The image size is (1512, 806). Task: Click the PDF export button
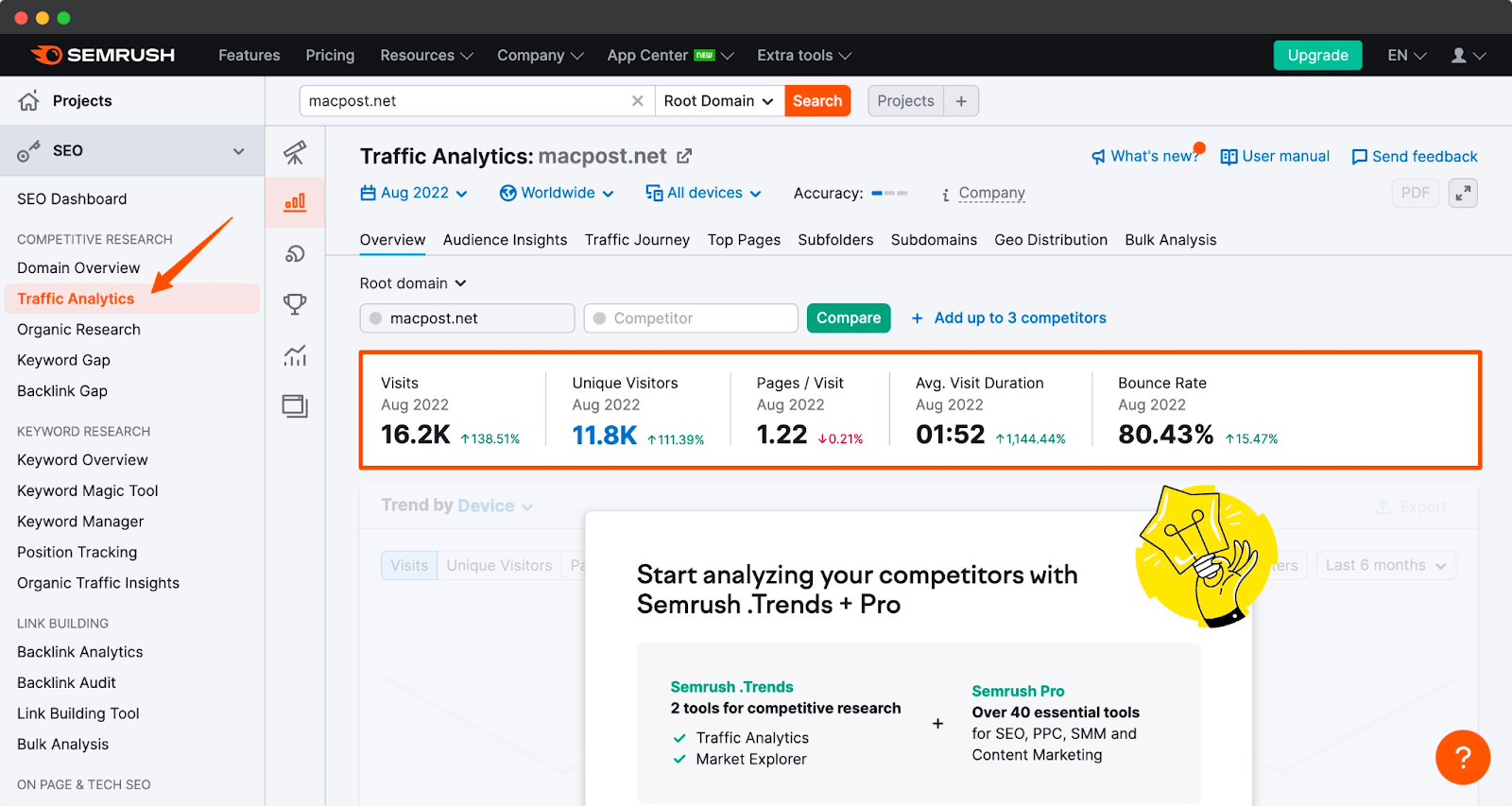1415,193
